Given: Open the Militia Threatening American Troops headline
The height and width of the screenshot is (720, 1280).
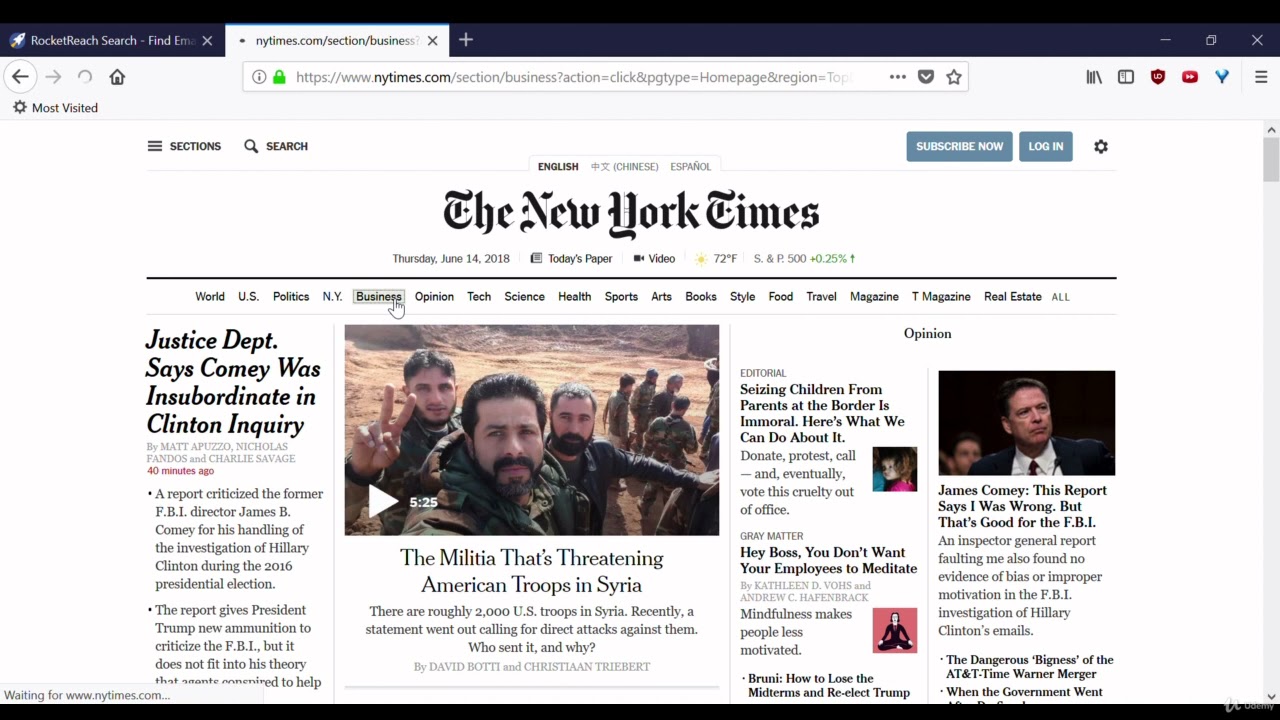Looking at the screenshot, I should pos(531,571).
